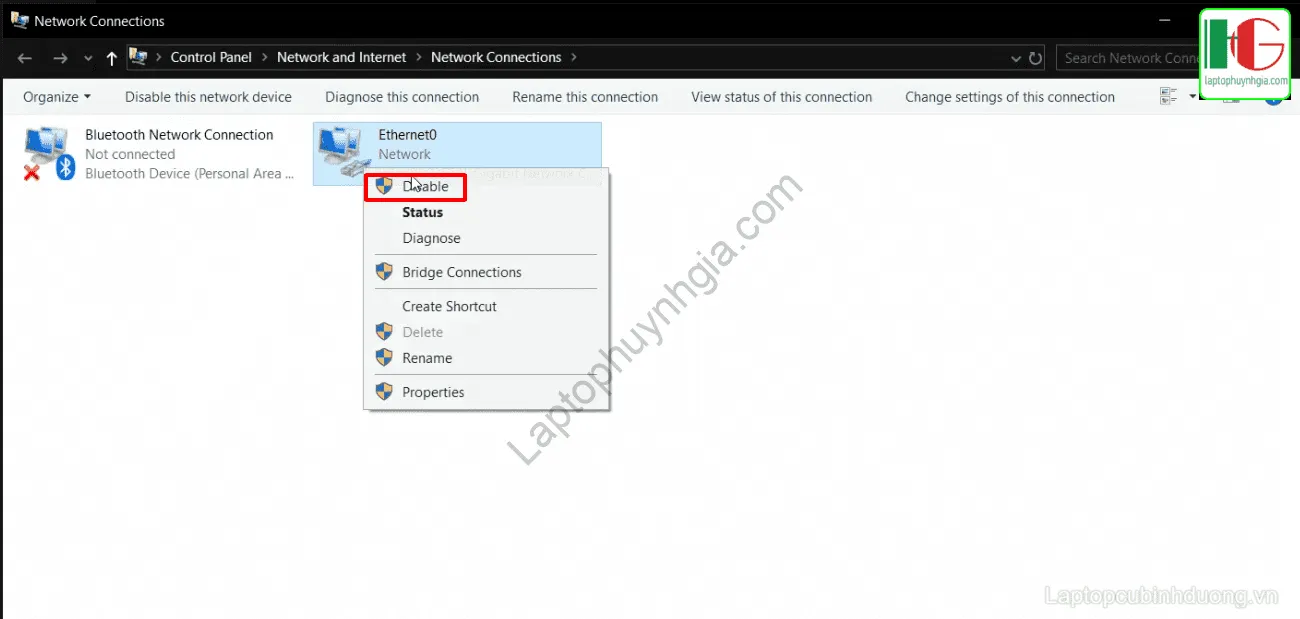Click the back navigation arrow

(x=25, y=57)
